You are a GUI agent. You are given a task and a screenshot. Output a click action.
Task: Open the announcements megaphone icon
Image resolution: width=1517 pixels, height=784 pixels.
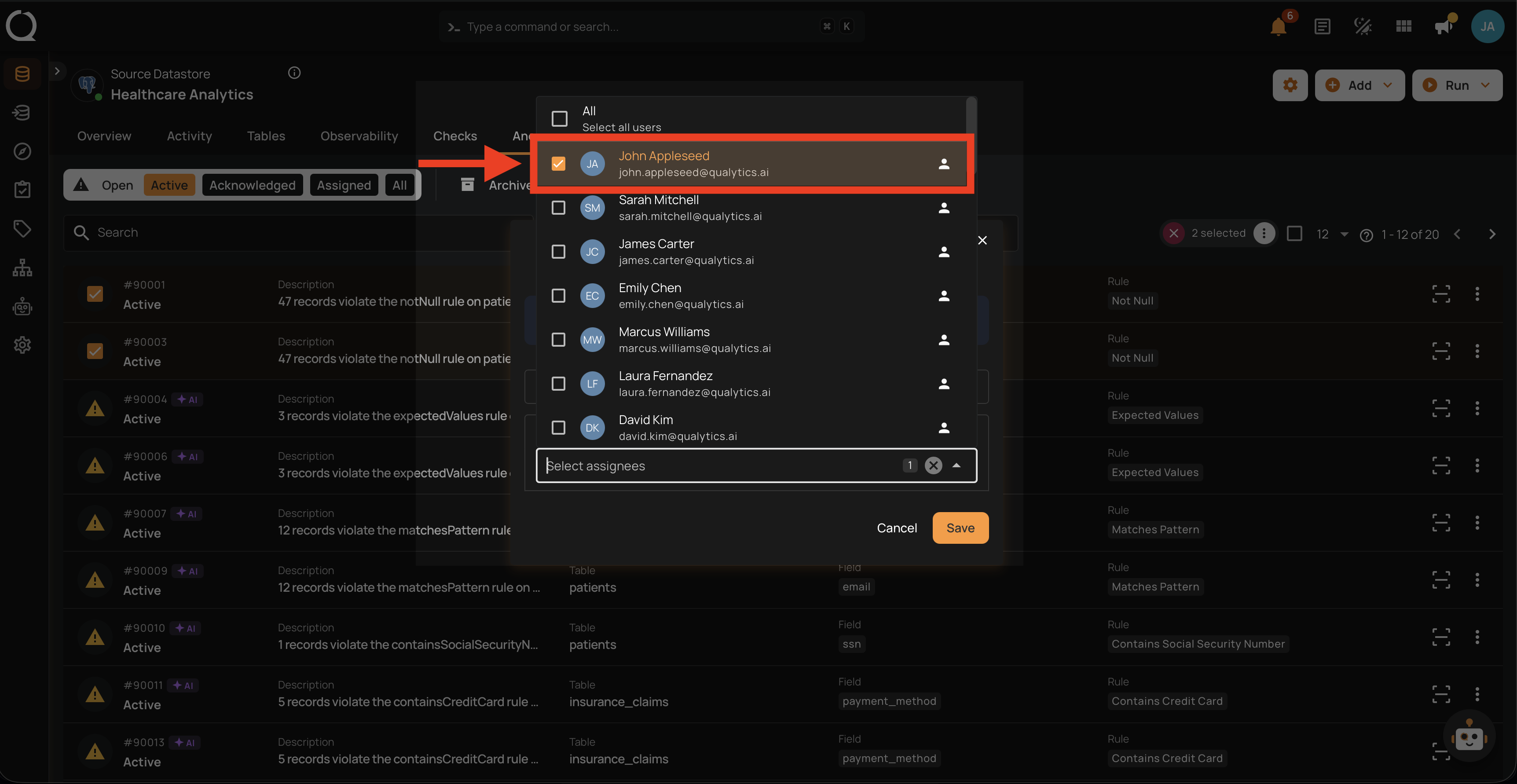[x=1444, y=26]
